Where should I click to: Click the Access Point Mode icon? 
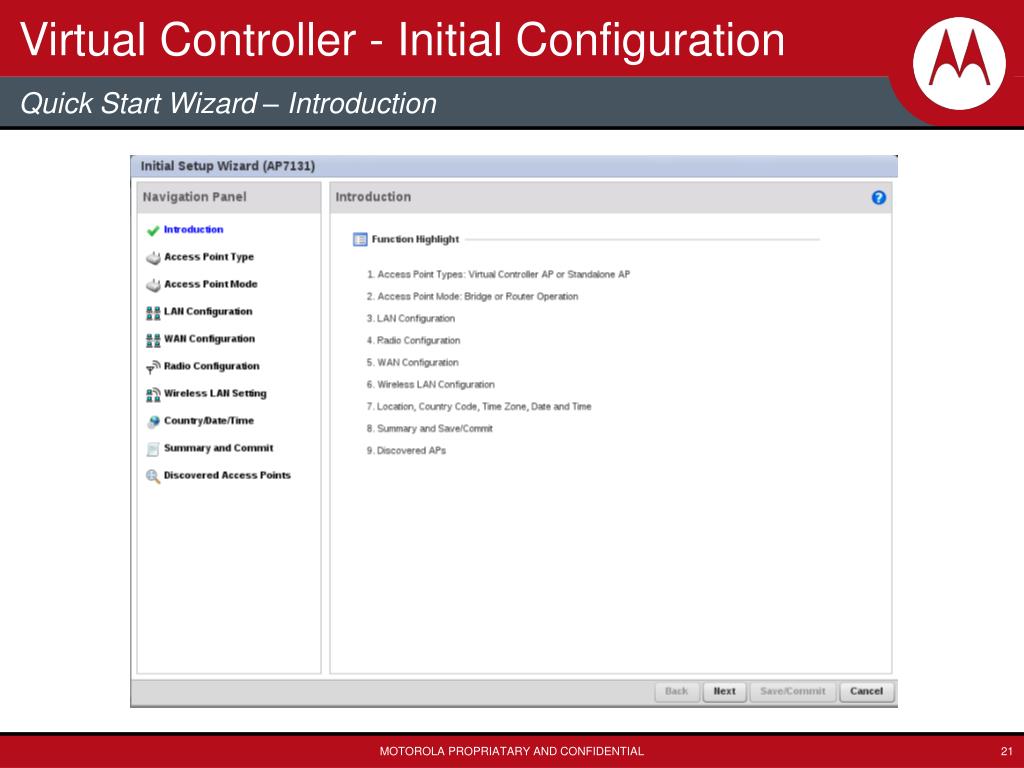[153, 285]
